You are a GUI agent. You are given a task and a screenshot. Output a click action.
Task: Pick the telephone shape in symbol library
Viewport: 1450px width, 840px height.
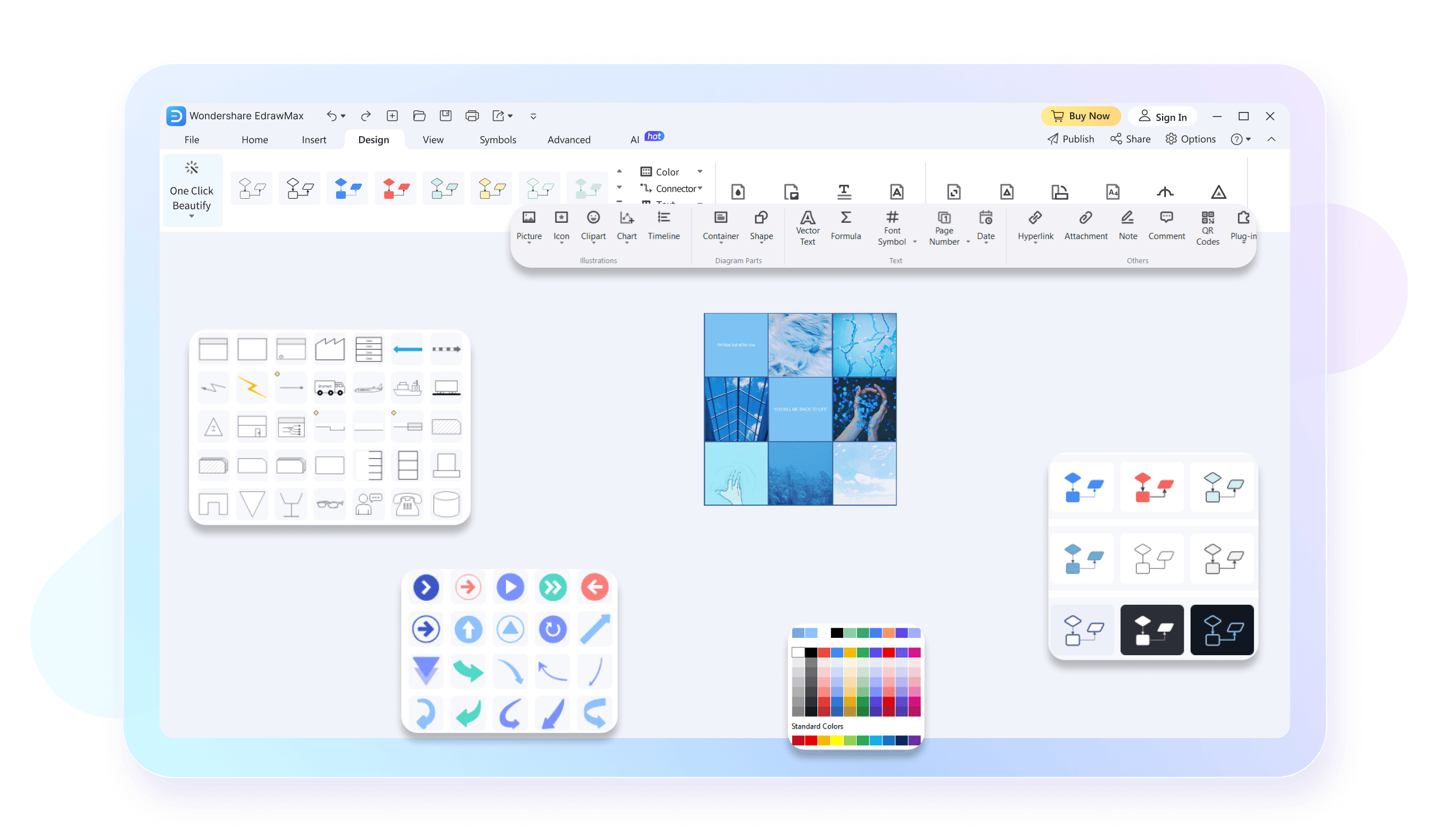[x=407, y=505]
